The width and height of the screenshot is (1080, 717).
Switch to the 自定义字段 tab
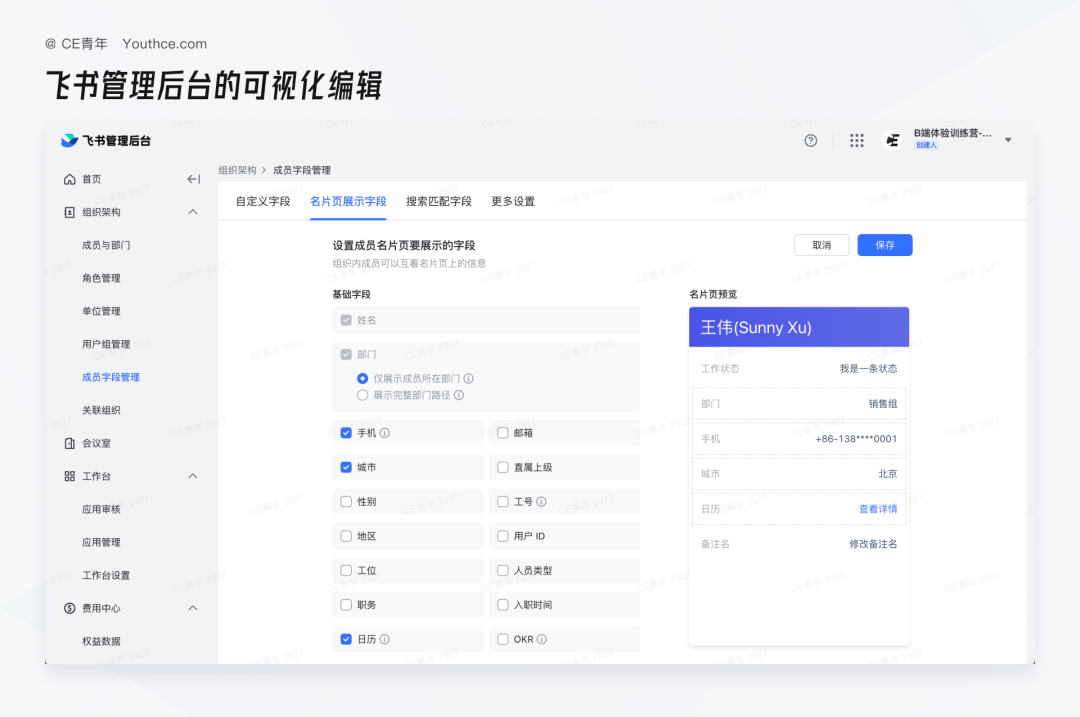click(x=263, y=201)
